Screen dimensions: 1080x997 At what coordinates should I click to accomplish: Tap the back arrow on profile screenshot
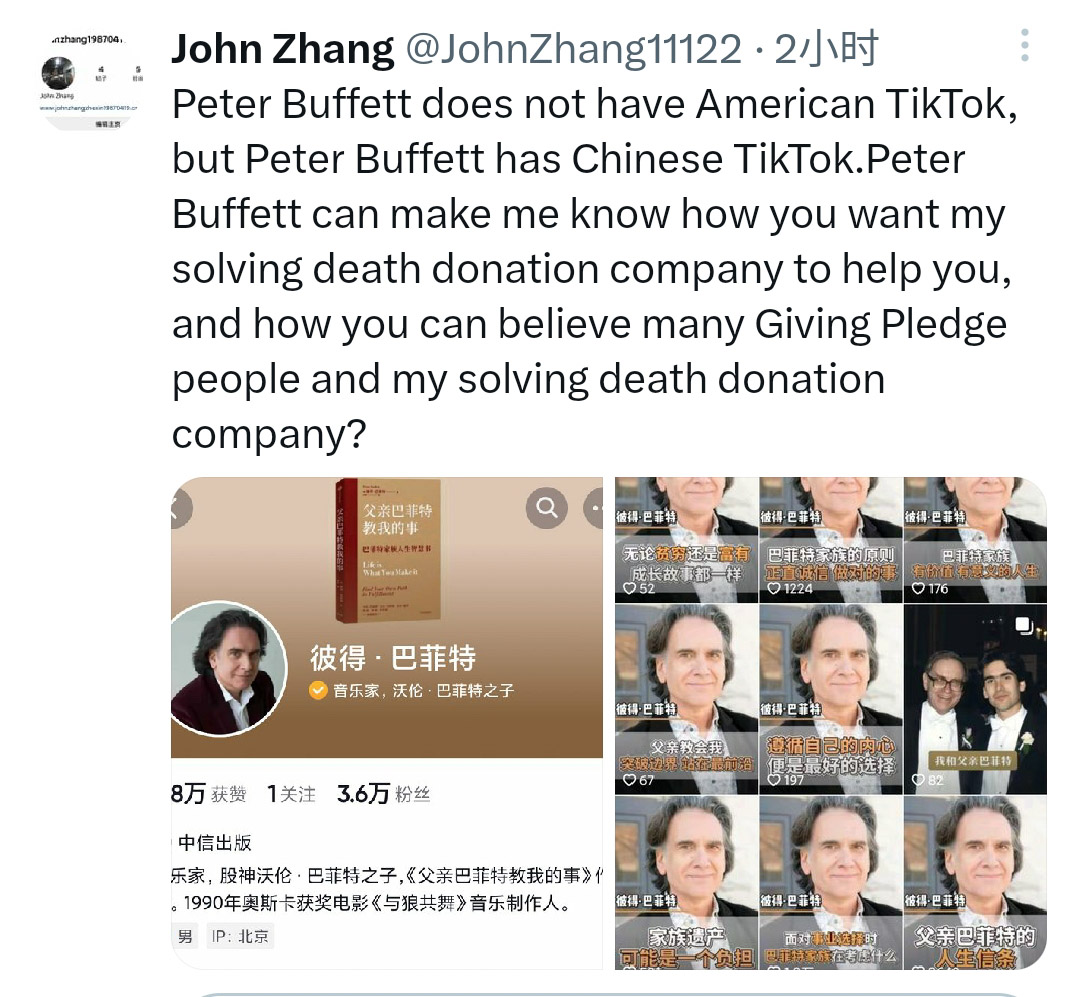coord(180,509)
